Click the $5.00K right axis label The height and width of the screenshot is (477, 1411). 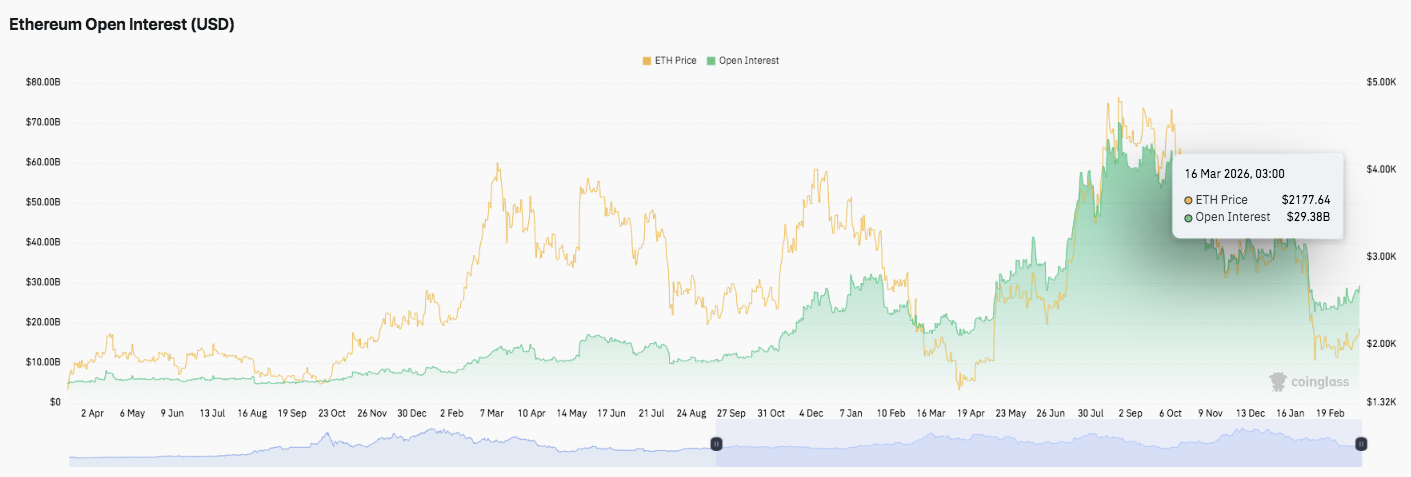click(1381, 82)
